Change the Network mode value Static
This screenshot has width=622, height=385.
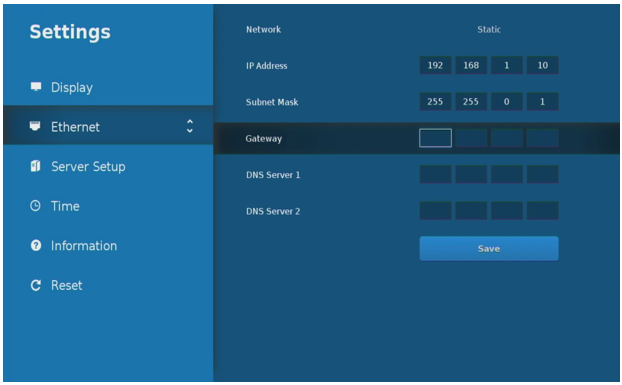489,29
